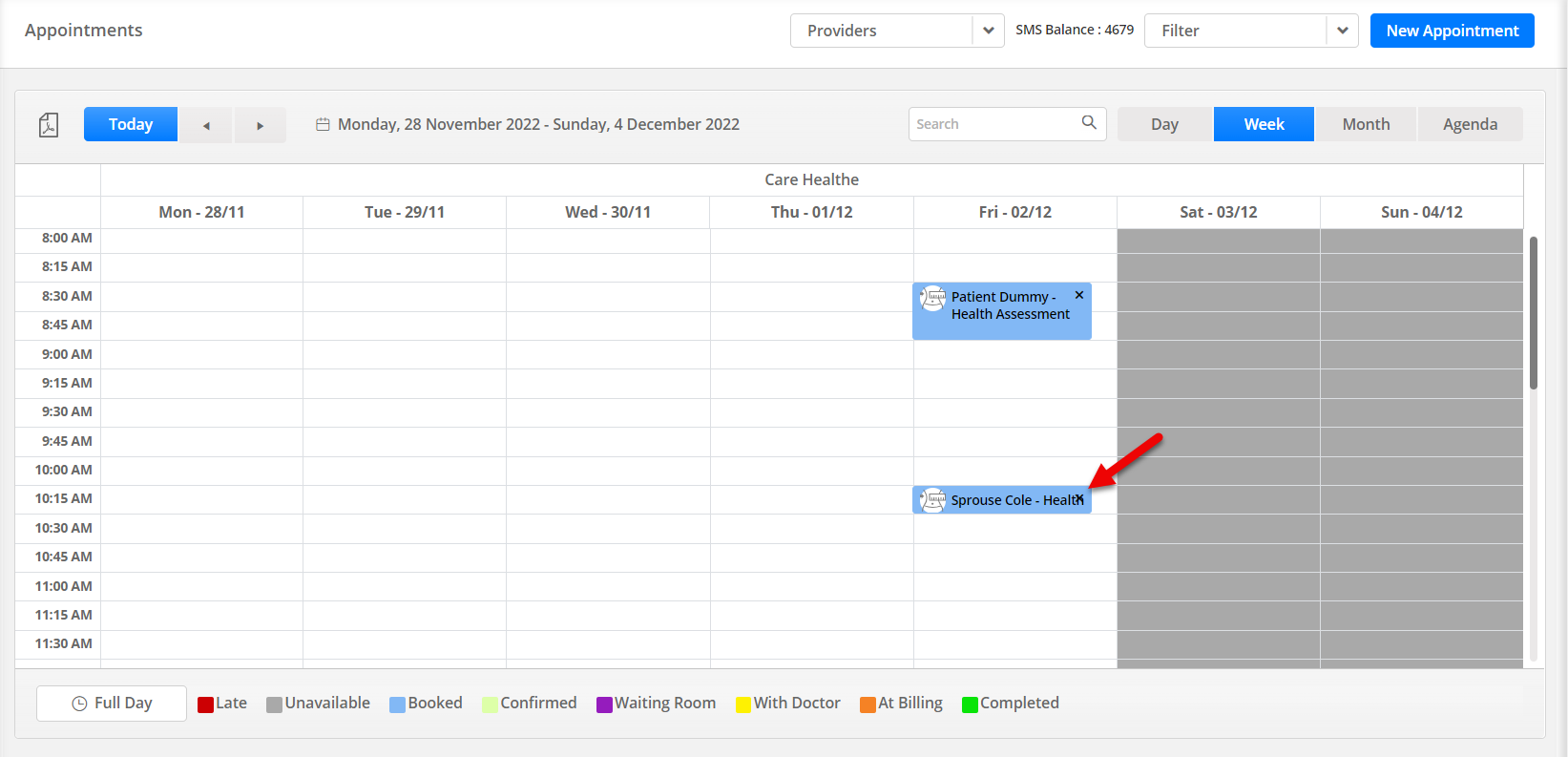Go to the next week arrow
This screenshot has height=757, width=1568.
[261, 125]
